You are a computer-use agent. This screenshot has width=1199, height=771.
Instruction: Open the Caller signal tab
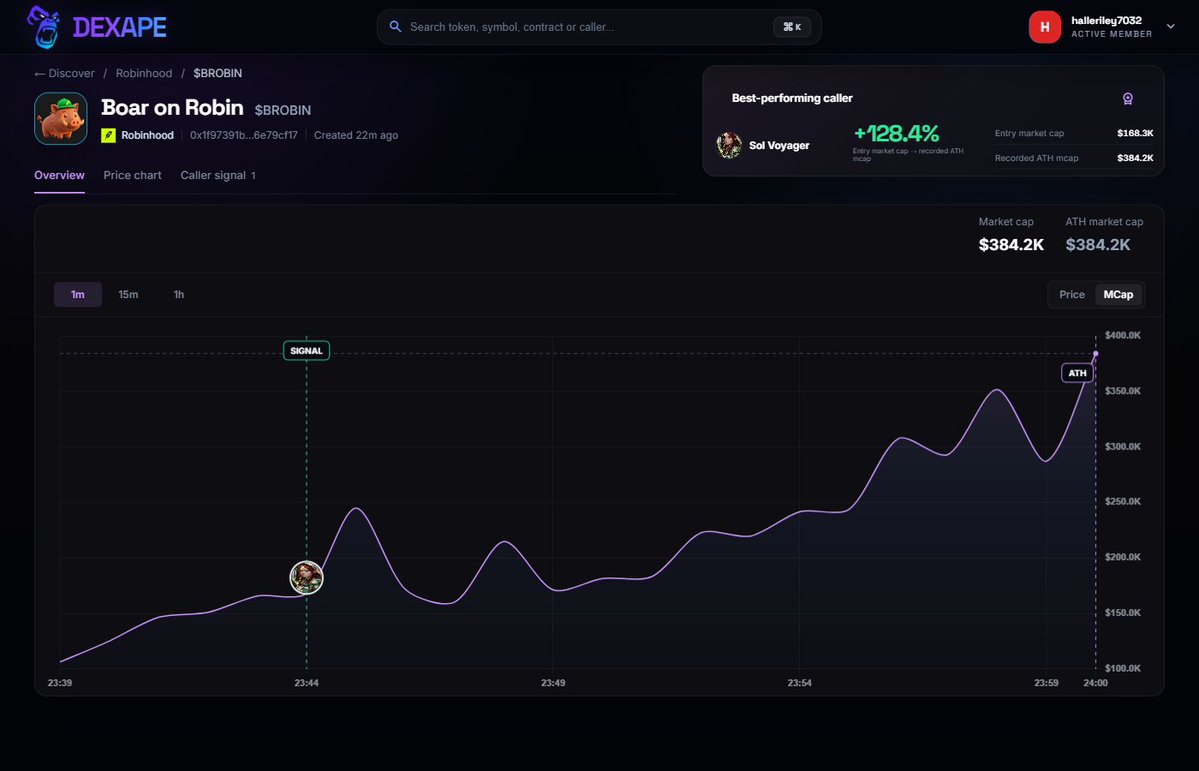point(218,175)
